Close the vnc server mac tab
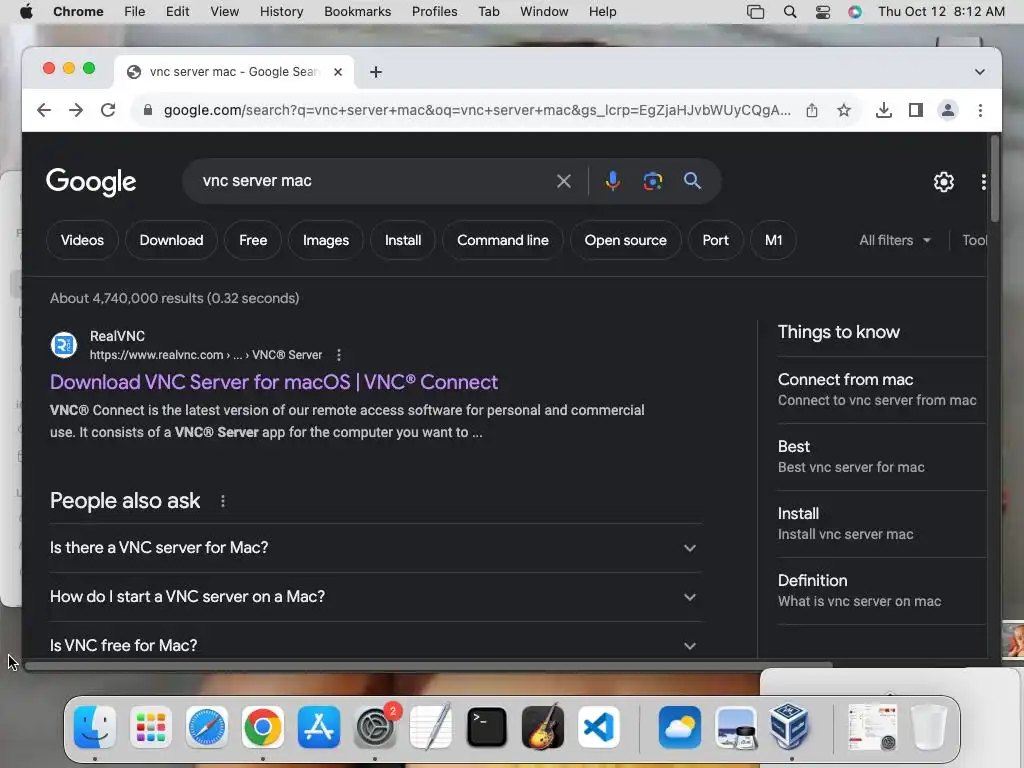 point(338,72)
